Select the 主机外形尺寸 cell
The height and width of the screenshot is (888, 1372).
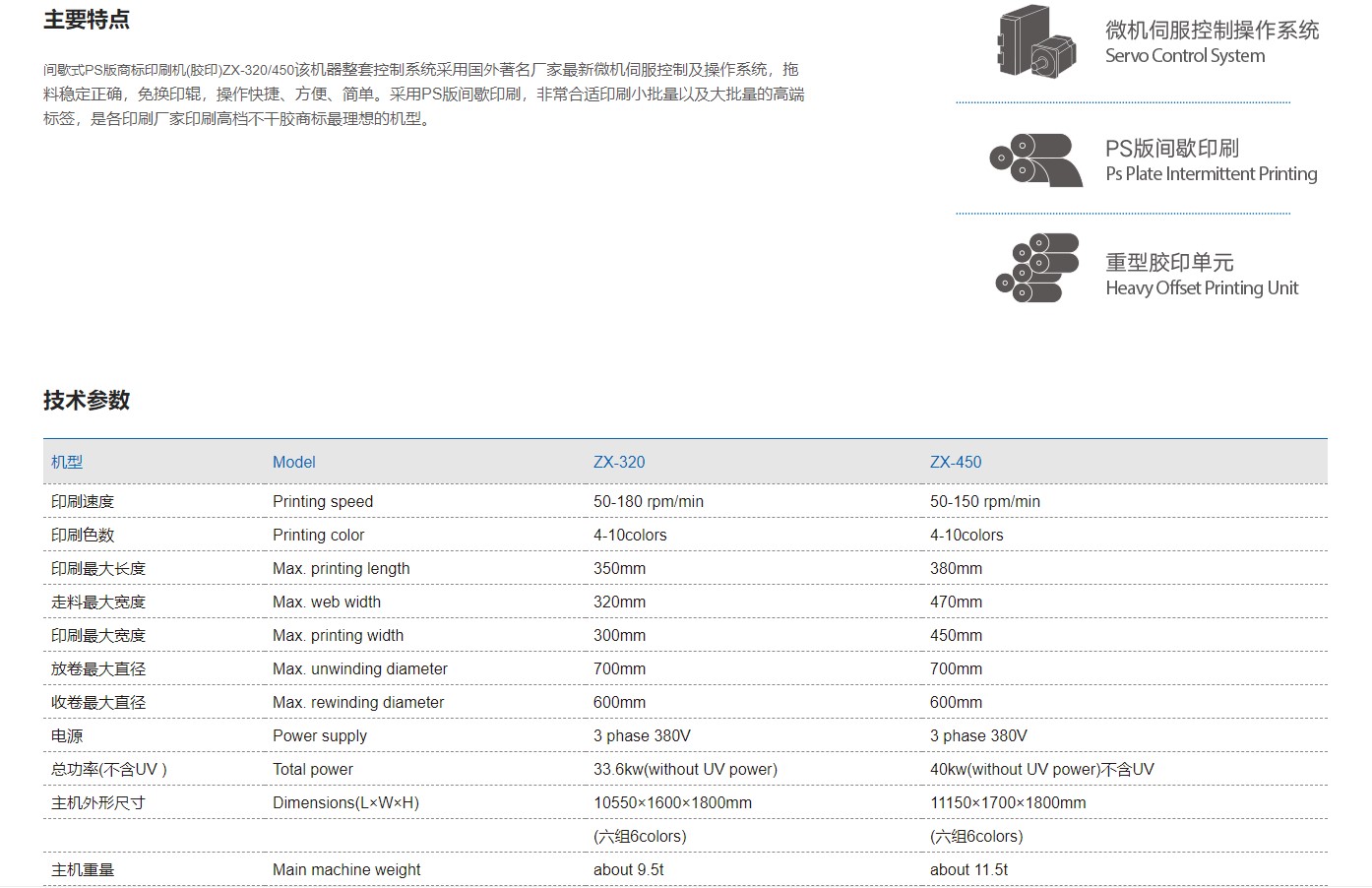98,802
